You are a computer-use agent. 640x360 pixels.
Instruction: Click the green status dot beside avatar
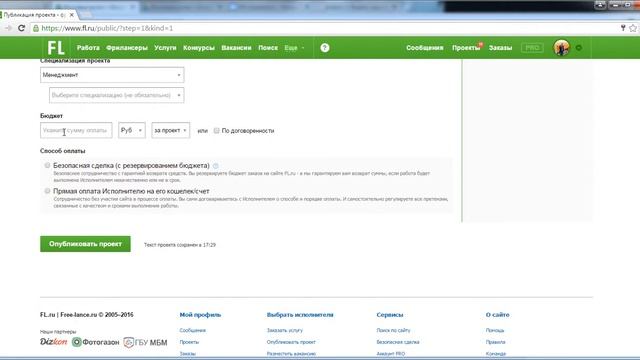click(x=579, y=48)
